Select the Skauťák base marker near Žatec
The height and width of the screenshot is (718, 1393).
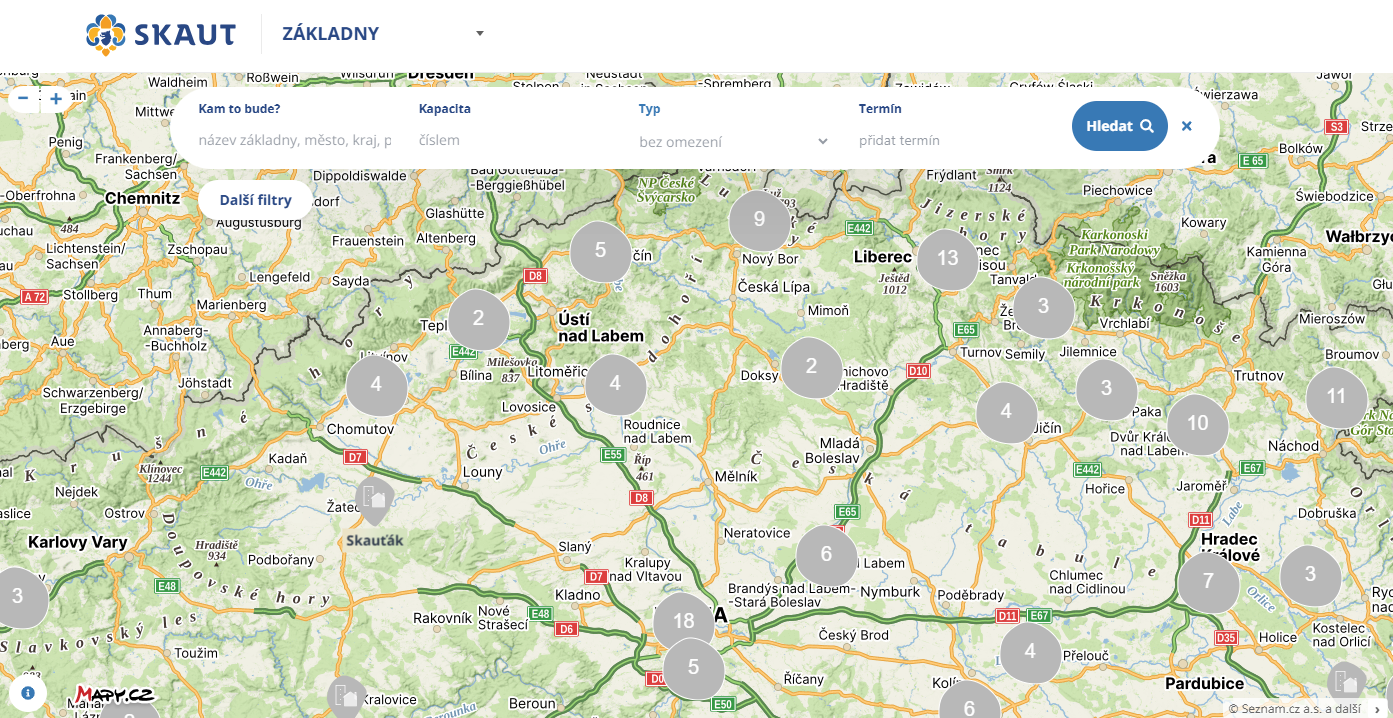click(x=374, y=500)
